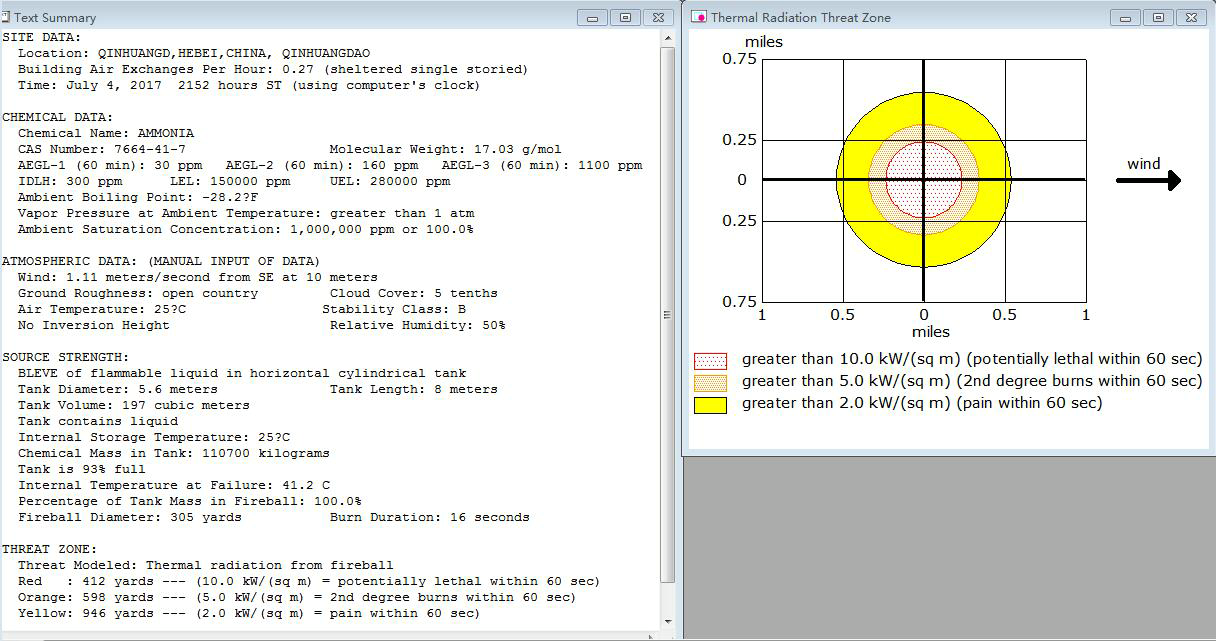This screenshot has height=641, width=1216.
Task: Click the 'AEGL-3 (60 min): 1100 ppm' value
Action: [542, 165]
